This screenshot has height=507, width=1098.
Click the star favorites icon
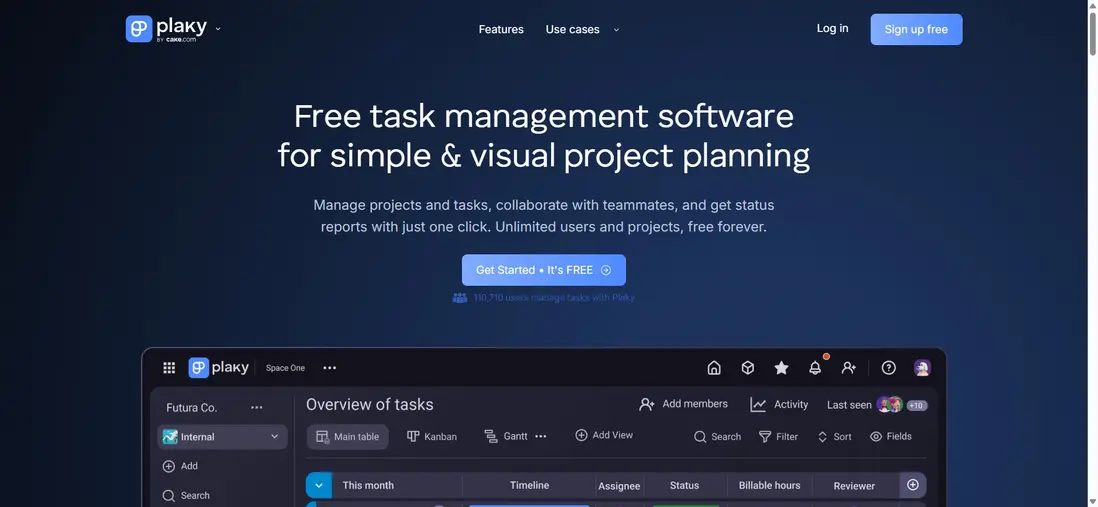tap(781, 368)
